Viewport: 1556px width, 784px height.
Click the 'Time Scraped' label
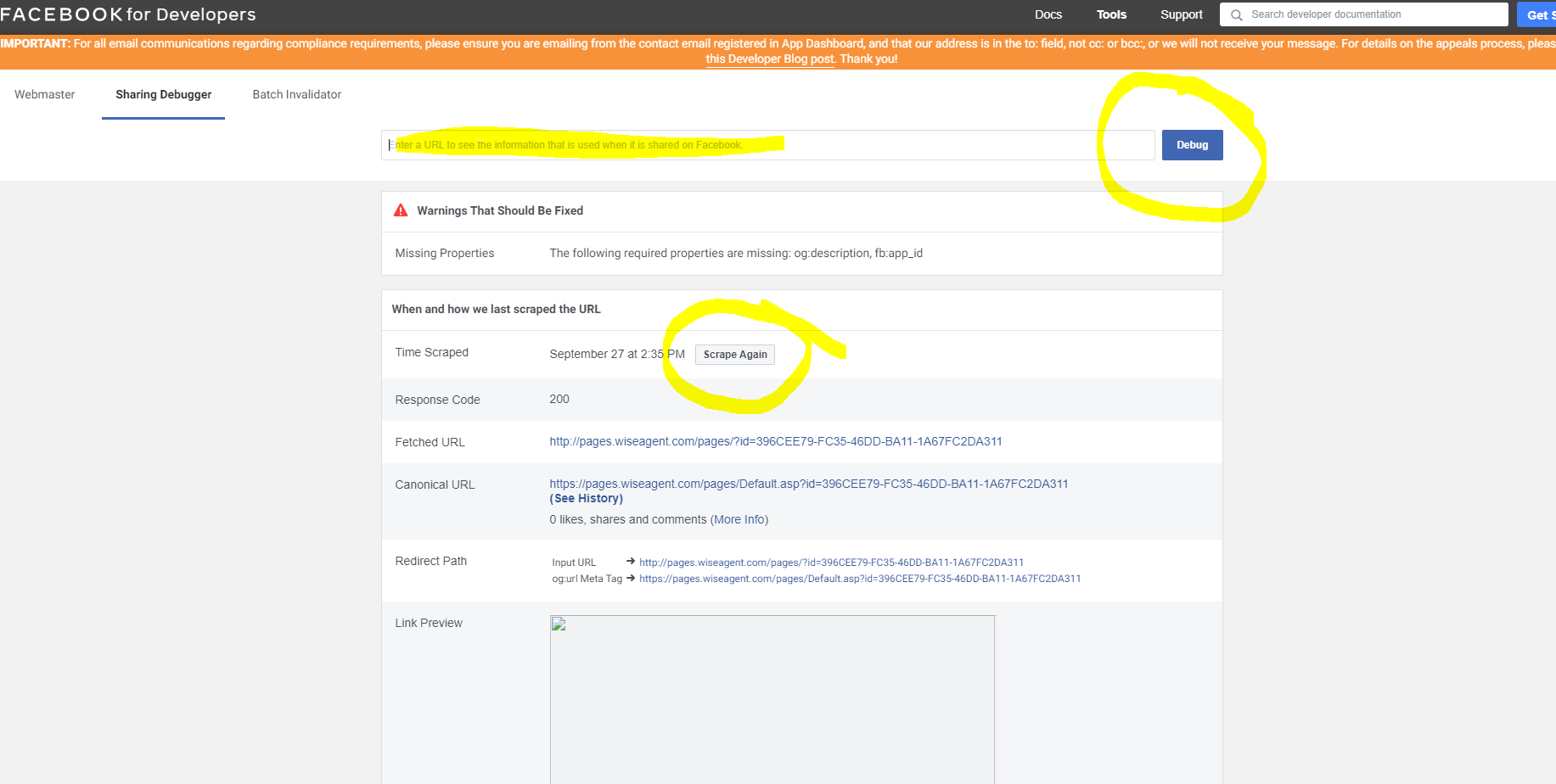[432, 352]
